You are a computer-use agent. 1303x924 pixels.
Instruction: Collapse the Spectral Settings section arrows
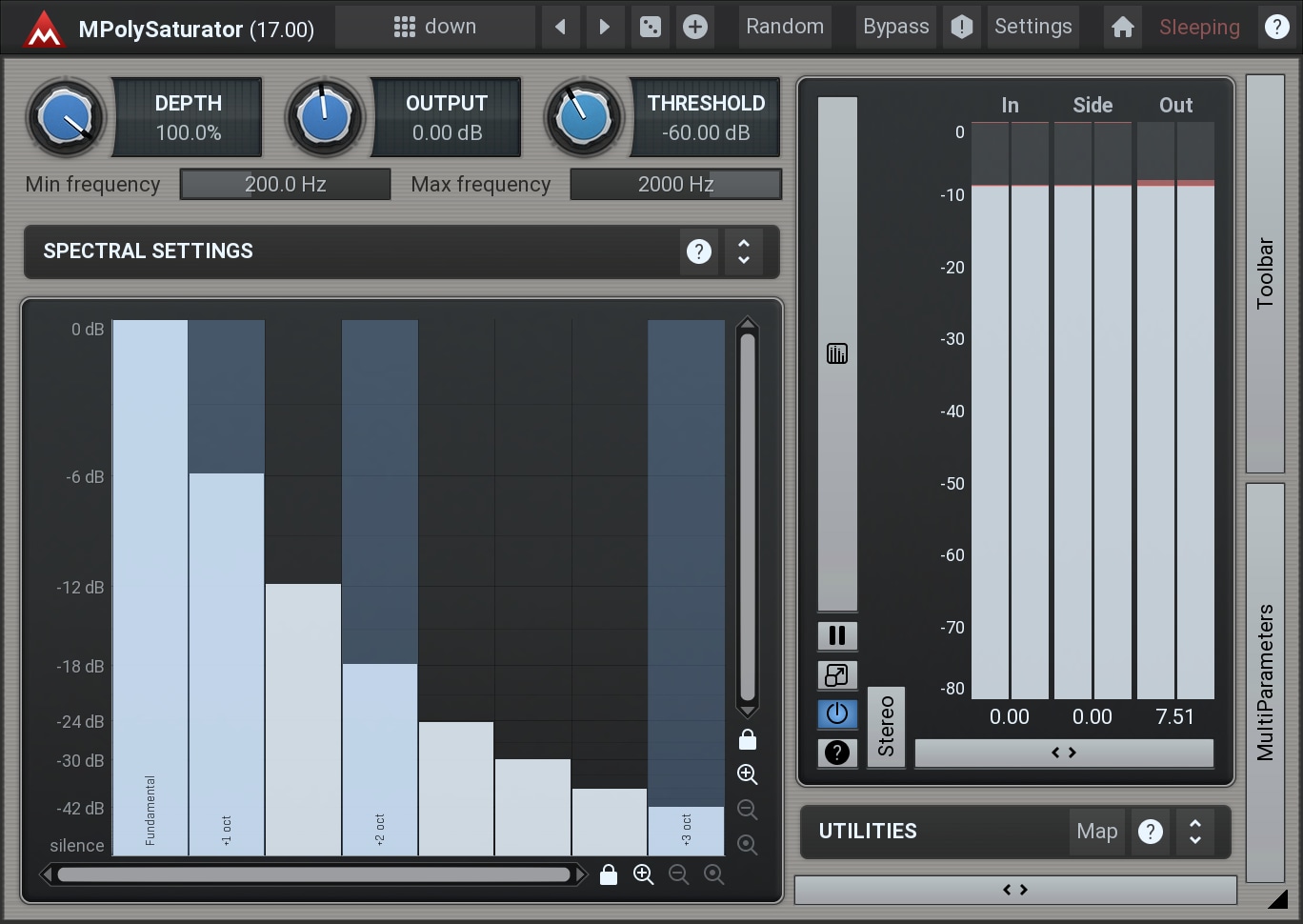click(x=744, y=251)
